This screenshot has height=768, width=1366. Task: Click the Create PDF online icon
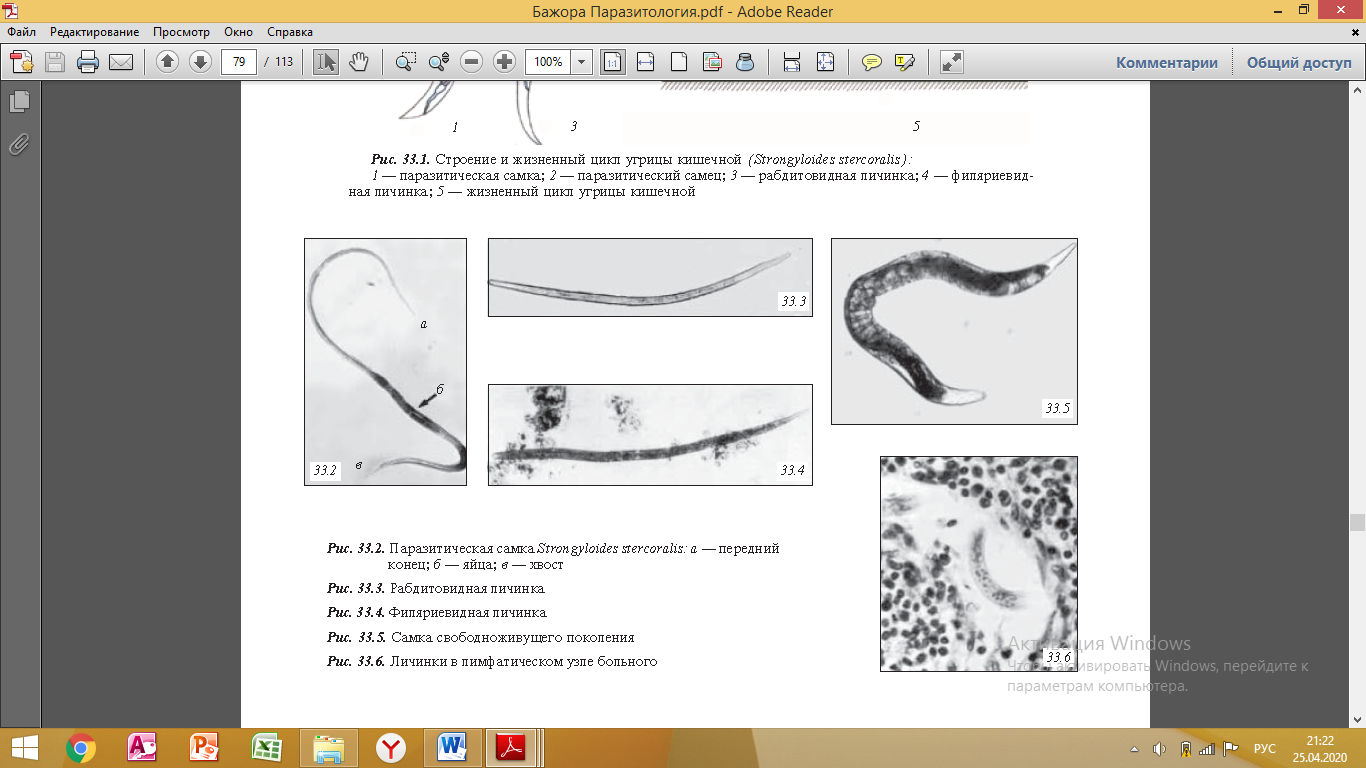(22, 62)
